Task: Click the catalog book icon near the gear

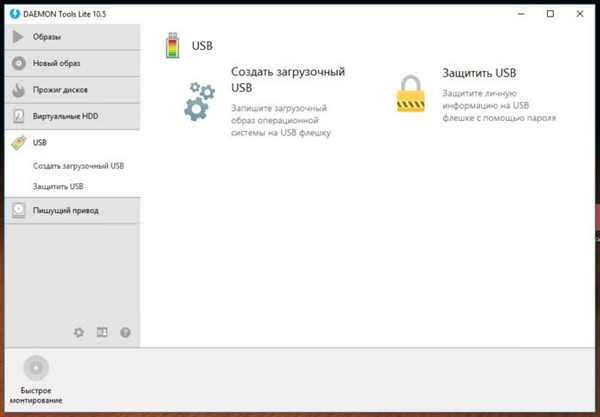Action: tap(102, 332)
